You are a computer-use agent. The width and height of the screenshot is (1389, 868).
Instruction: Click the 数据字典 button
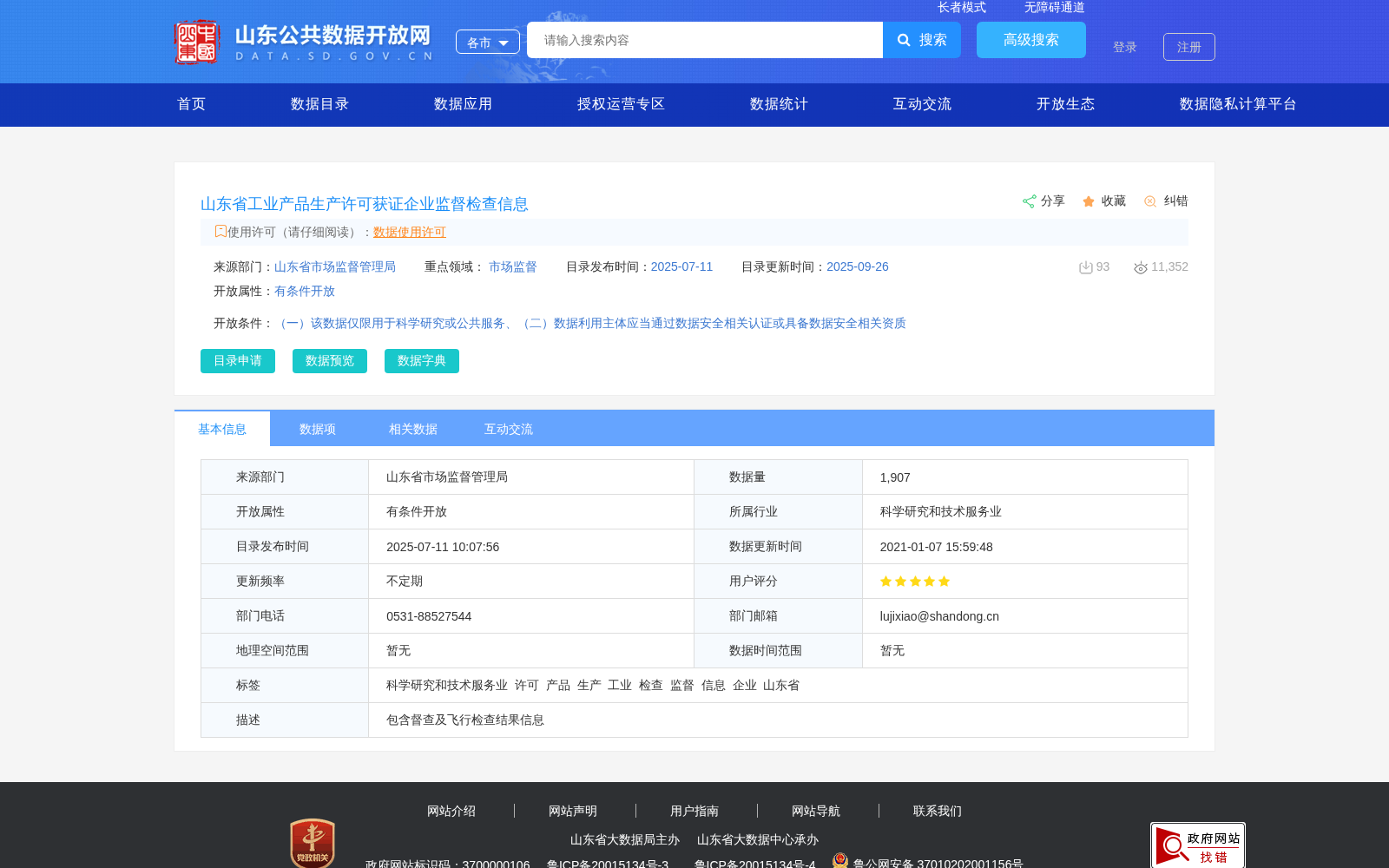click(x=422, y=361)
